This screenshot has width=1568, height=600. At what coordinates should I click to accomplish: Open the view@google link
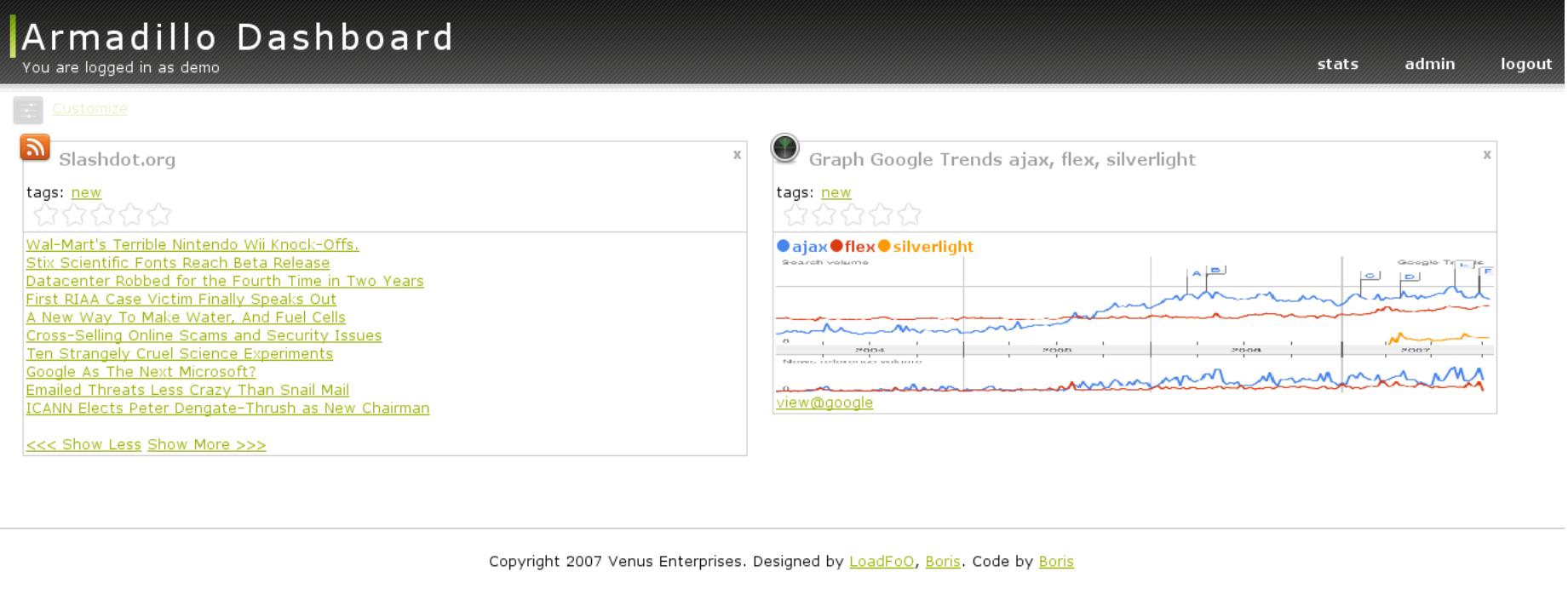click(x=824, y=403)
